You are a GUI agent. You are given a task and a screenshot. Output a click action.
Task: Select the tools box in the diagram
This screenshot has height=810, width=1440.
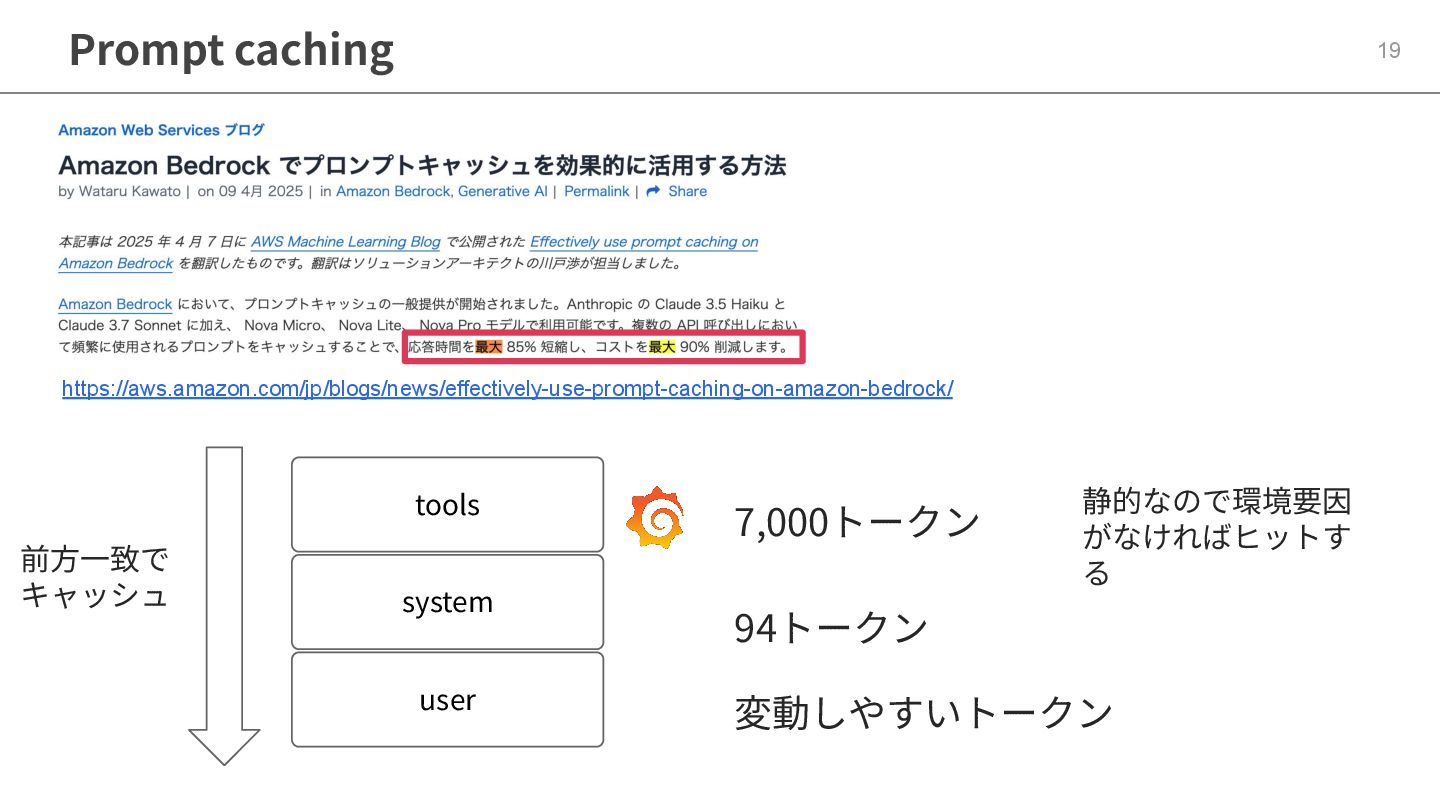pos(447,504)
